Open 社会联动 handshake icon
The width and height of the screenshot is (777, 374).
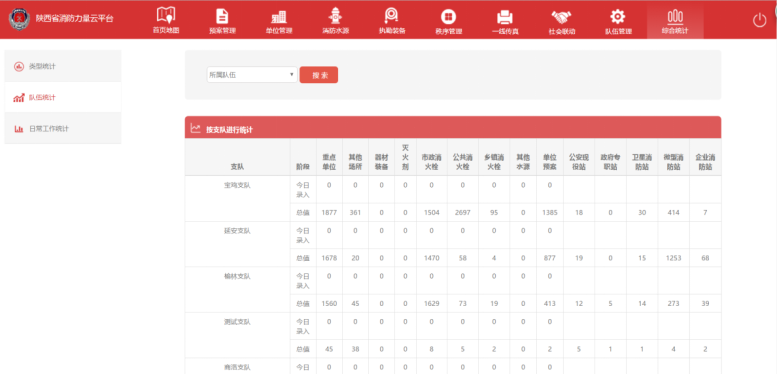coord(561,17)
